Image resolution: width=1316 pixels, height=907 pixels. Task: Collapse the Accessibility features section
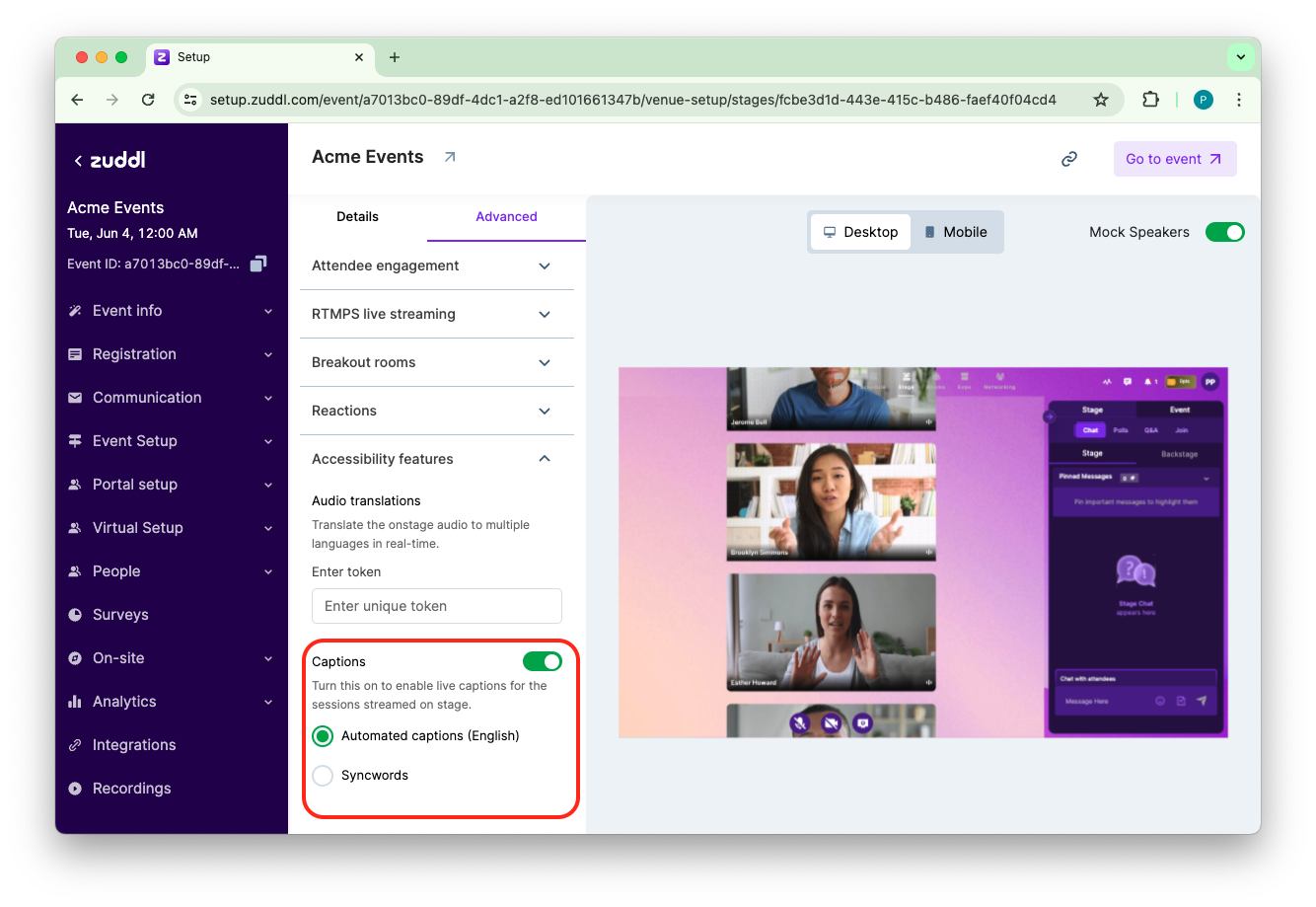coord(437,459)
